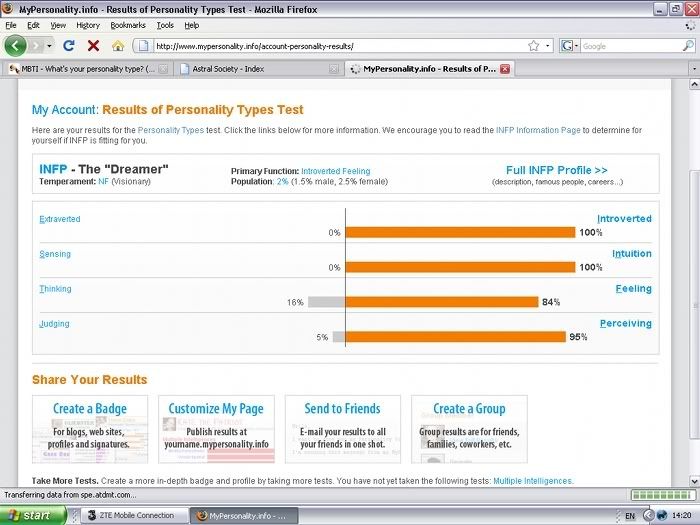
Task: Click the 14:20 taskbar clock
Action: tap(681, 516)
